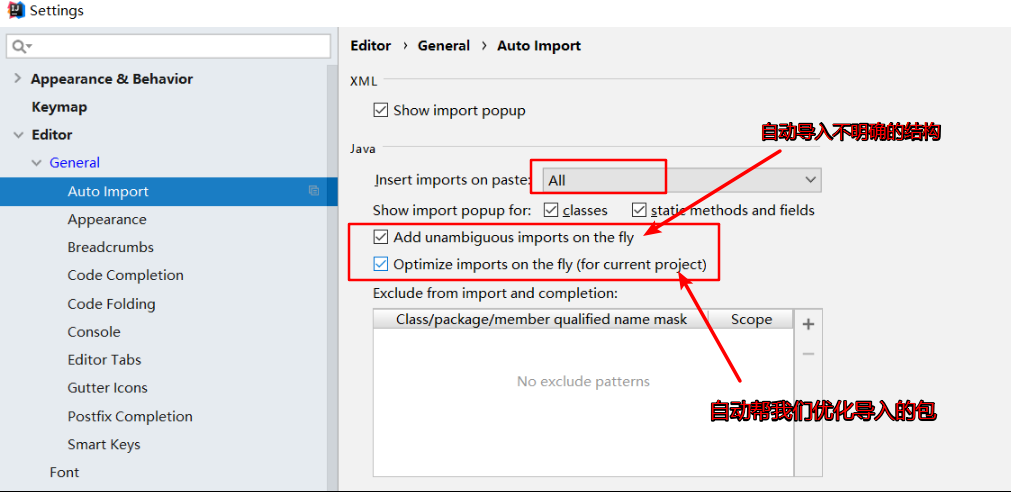Click the plus icon to add exclude pattern
The height and width of the screenshot is (492, 1011).
808,324
